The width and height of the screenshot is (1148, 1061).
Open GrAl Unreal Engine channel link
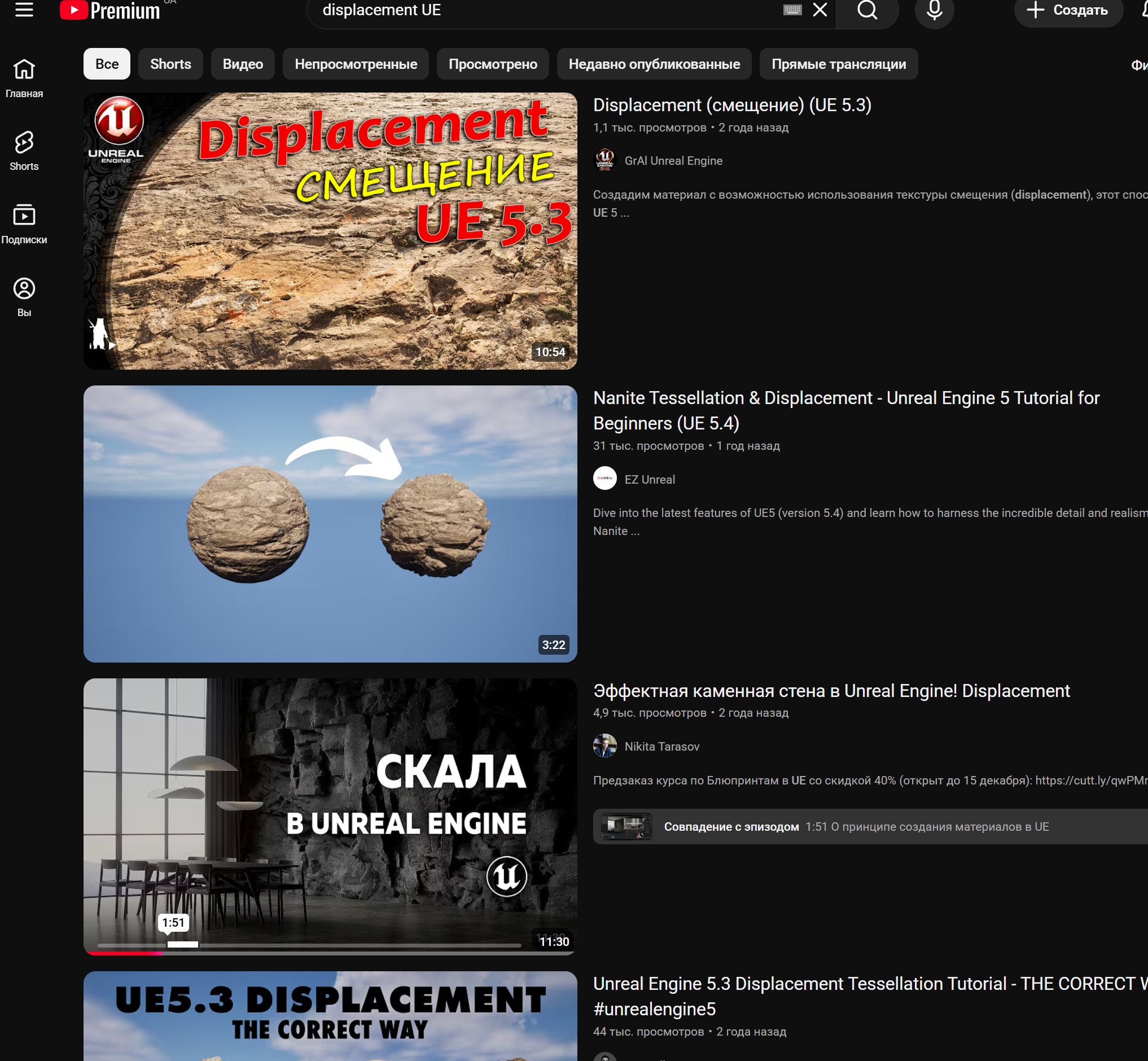(673, 161)
